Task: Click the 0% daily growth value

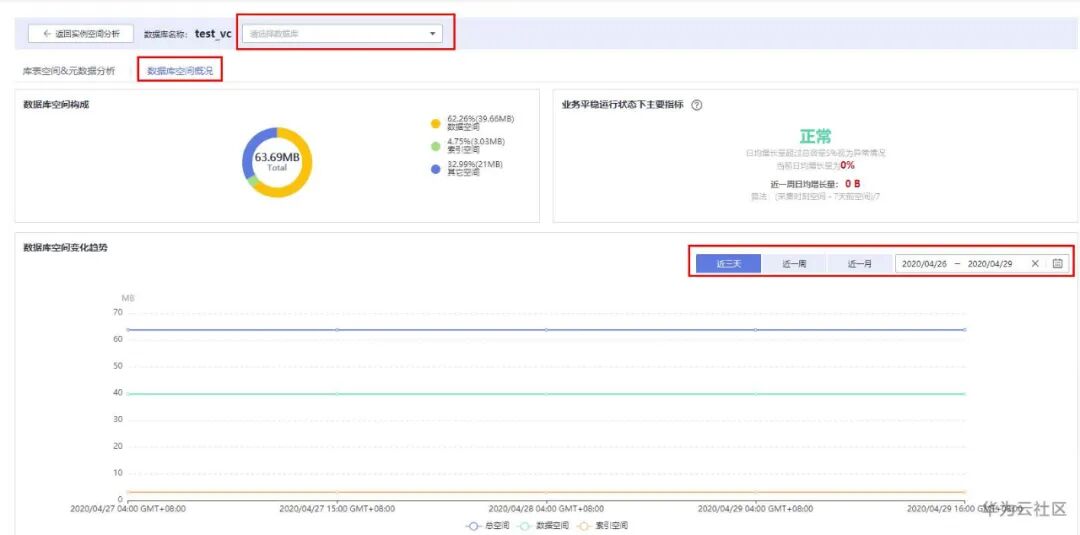Action: pyautogui.click(x=847, y=166)
